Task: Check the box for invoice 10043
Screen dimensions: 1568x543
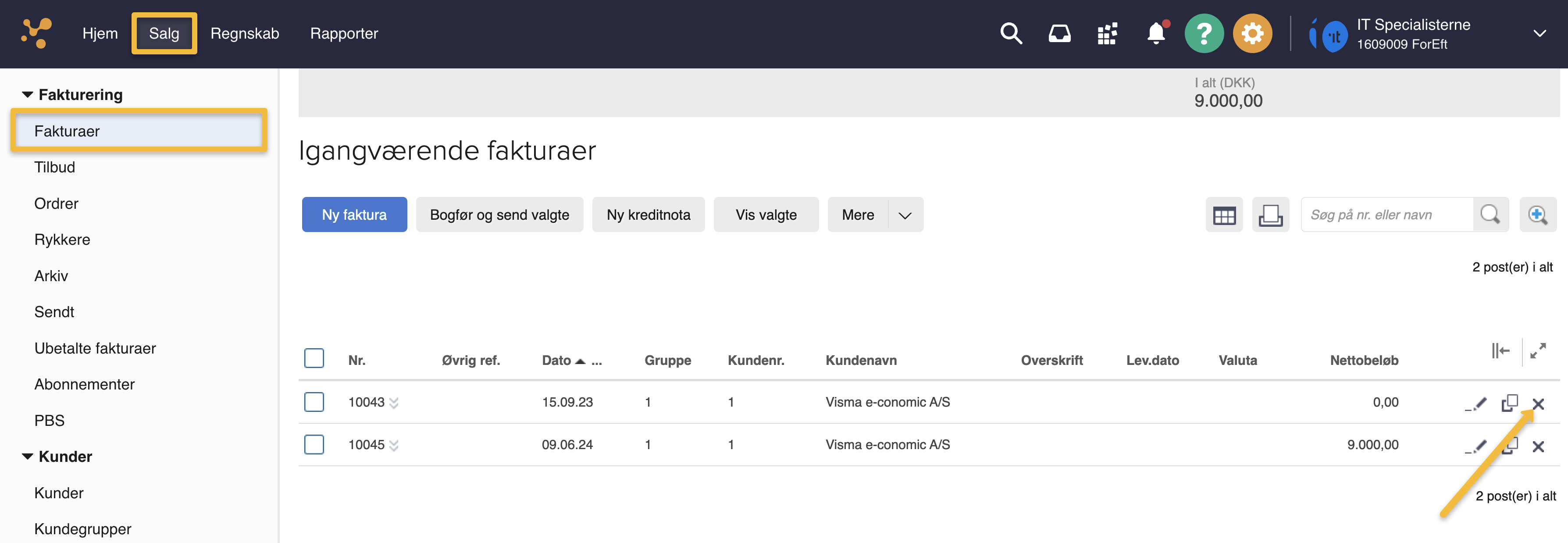Action: (x=314, y=402)
